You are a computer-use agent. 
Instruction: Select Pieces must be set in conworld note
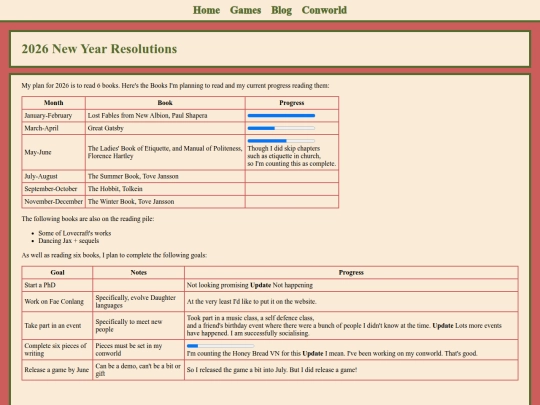pyautogui.click(x=138, y=350)
